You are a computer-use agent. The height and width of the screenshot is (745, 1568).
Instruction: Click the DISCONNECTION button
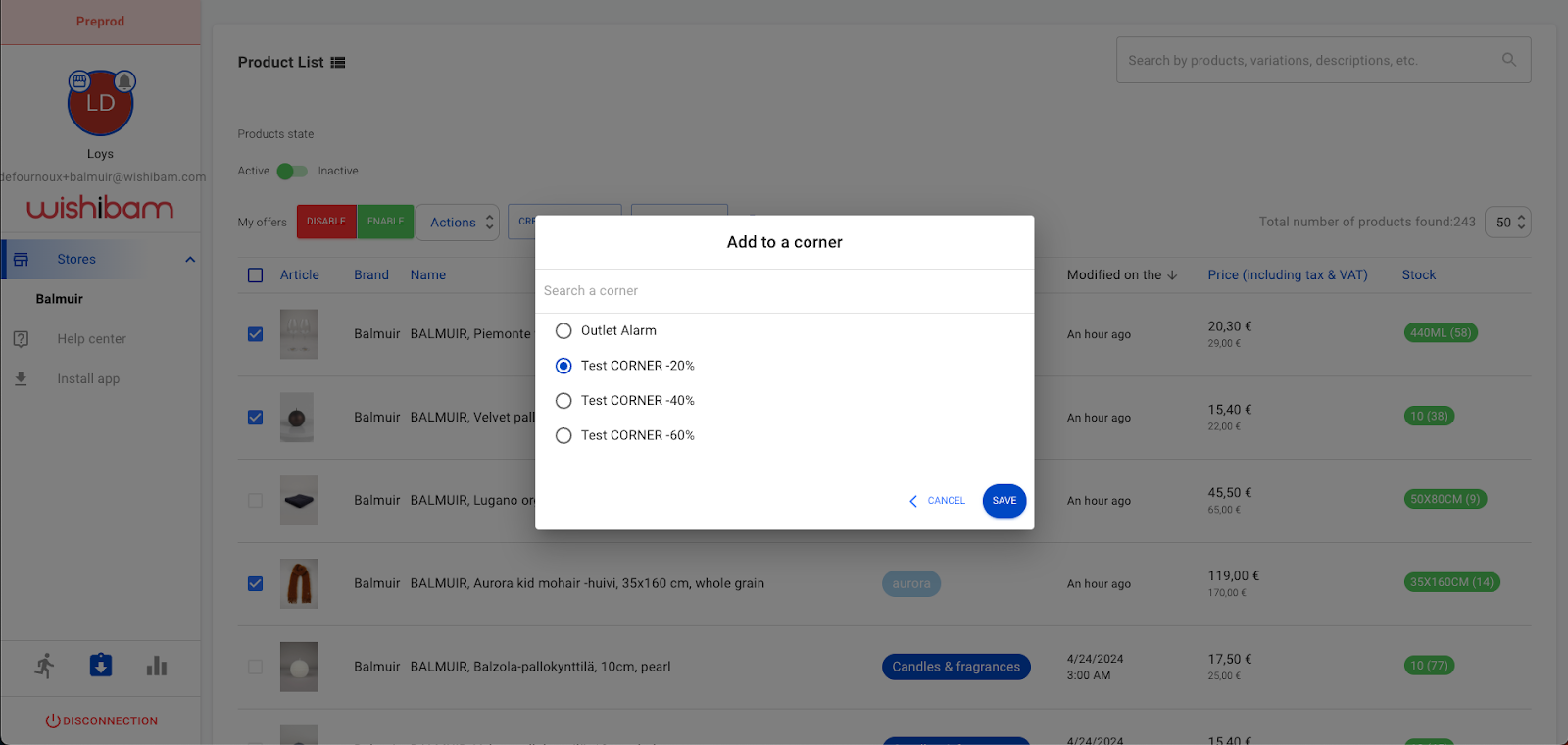101,721
